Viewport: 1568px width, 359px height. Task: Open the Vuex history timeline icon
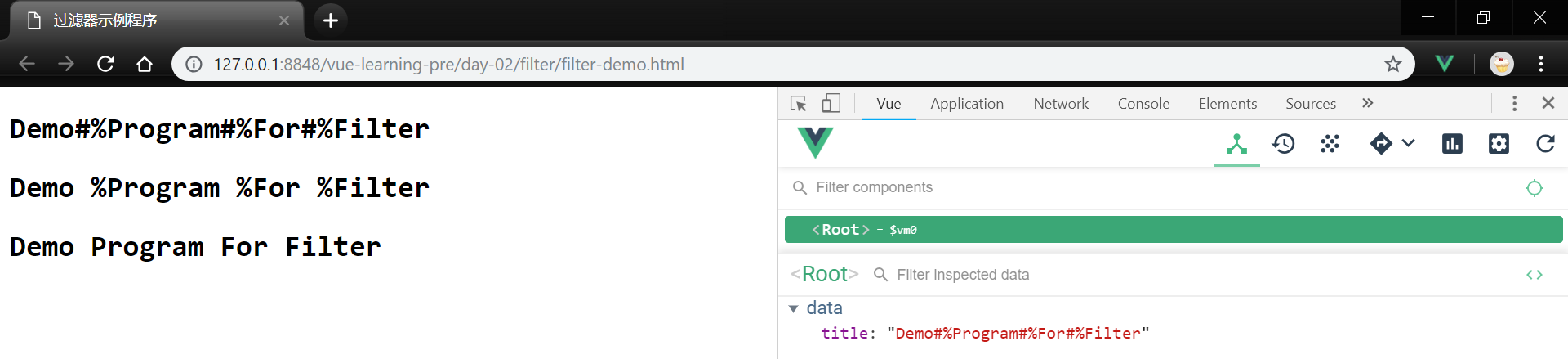click(1283, 144)
